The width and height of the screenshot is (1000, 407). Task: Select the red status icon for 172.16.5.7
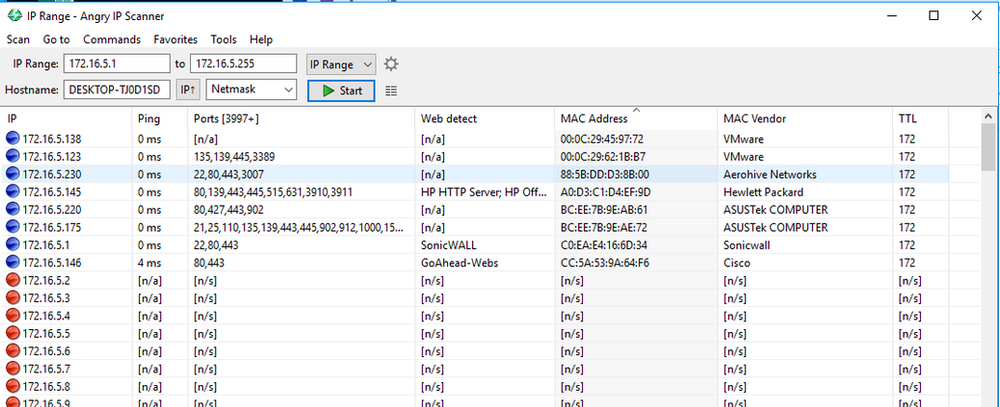tap(13, 369)
